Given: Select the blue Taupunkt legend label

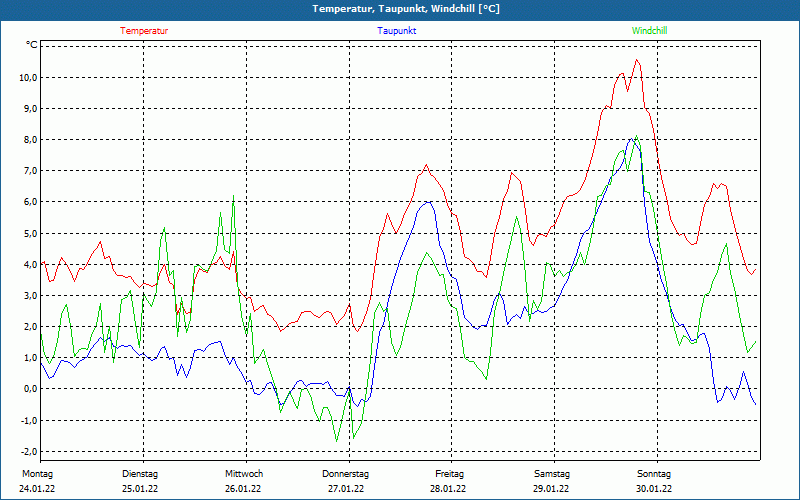Looking at the screenshot, I should 397,31.
